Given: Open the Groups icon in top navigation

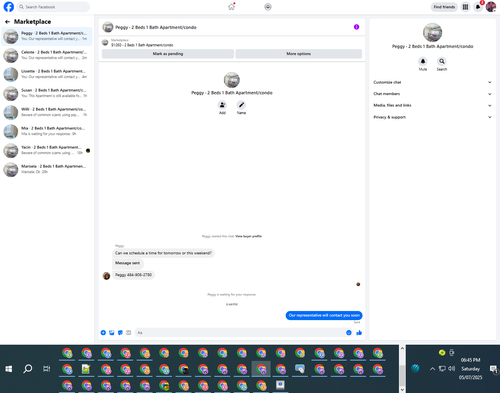Looking at the screenshot, I should 268,7.
